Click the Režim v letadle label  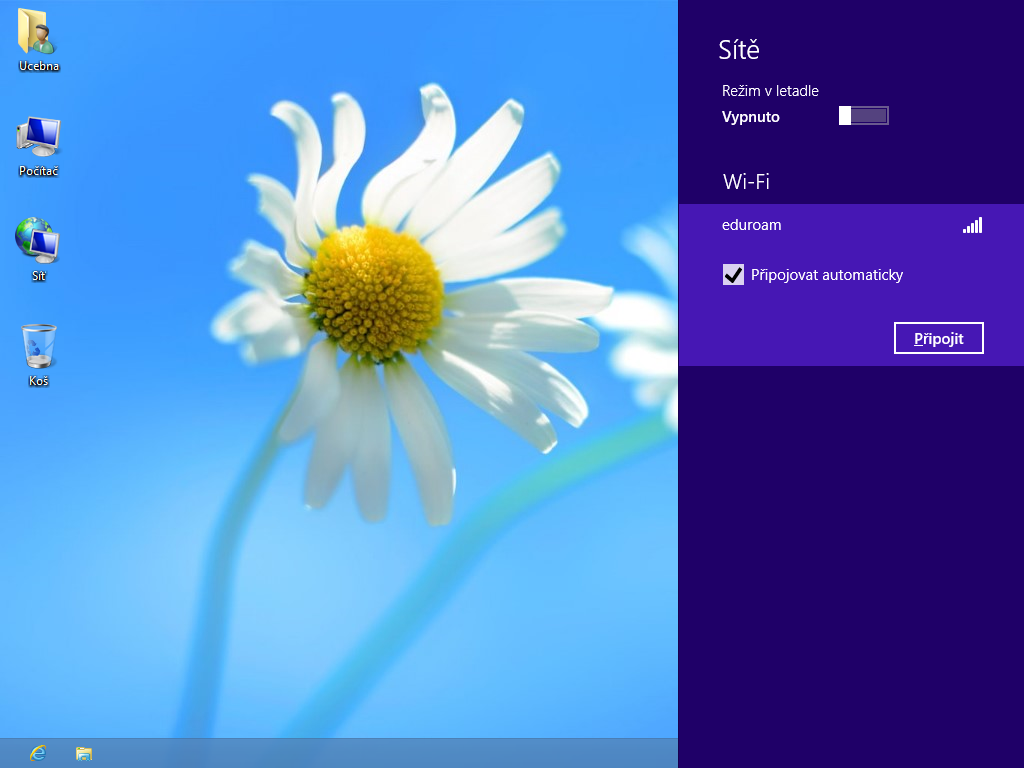(x=770, y=91)
